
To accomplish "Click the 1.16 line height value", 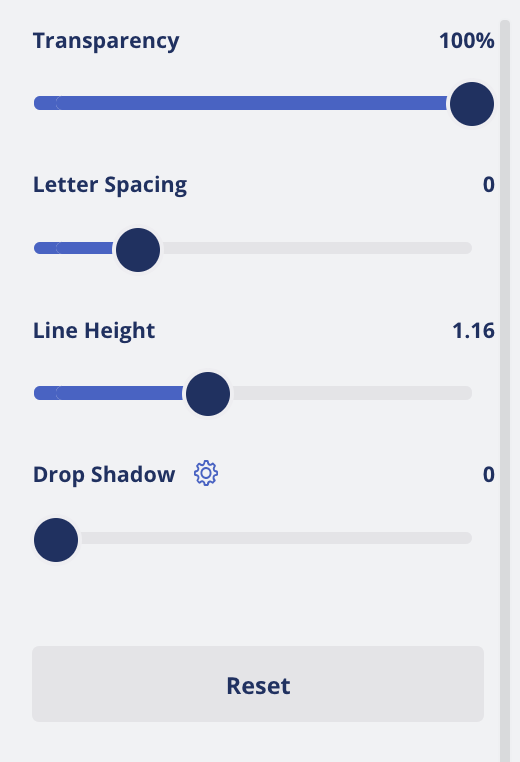I will [x=473, y=331].
